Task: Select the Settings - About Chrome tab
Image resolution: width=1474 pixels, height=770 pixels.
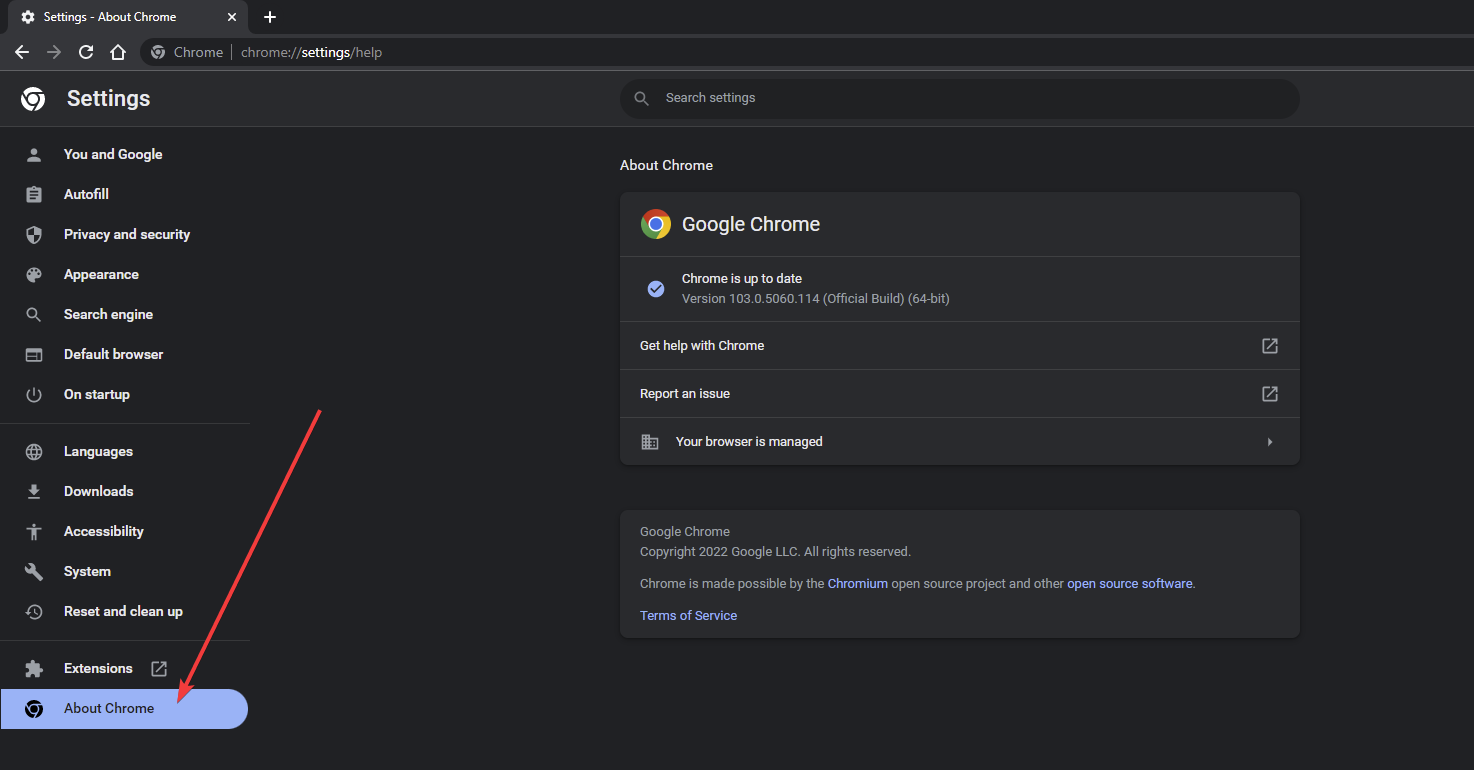Action: point(128,17)
